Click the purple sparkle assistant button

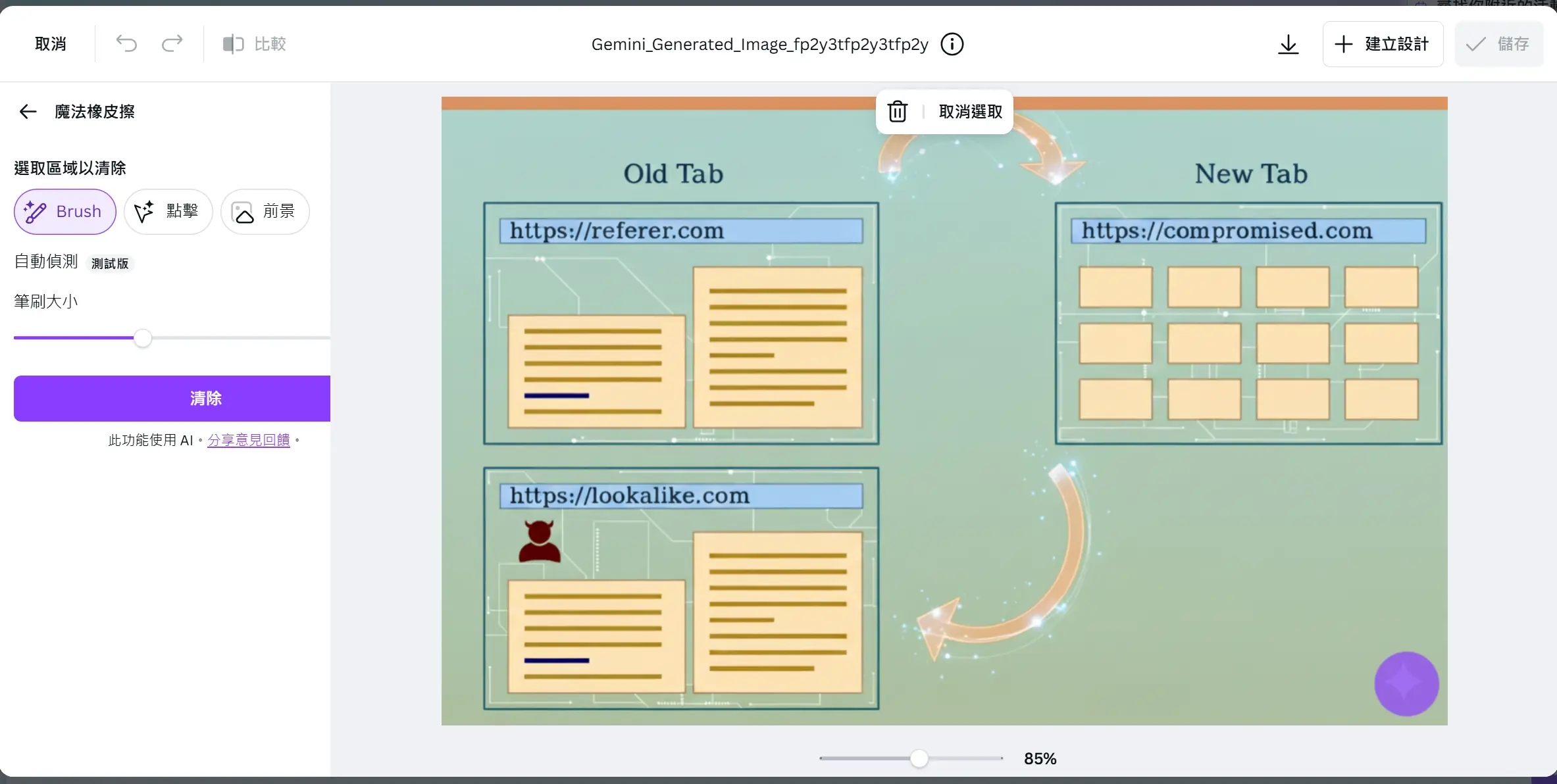tap(1406, 683)
